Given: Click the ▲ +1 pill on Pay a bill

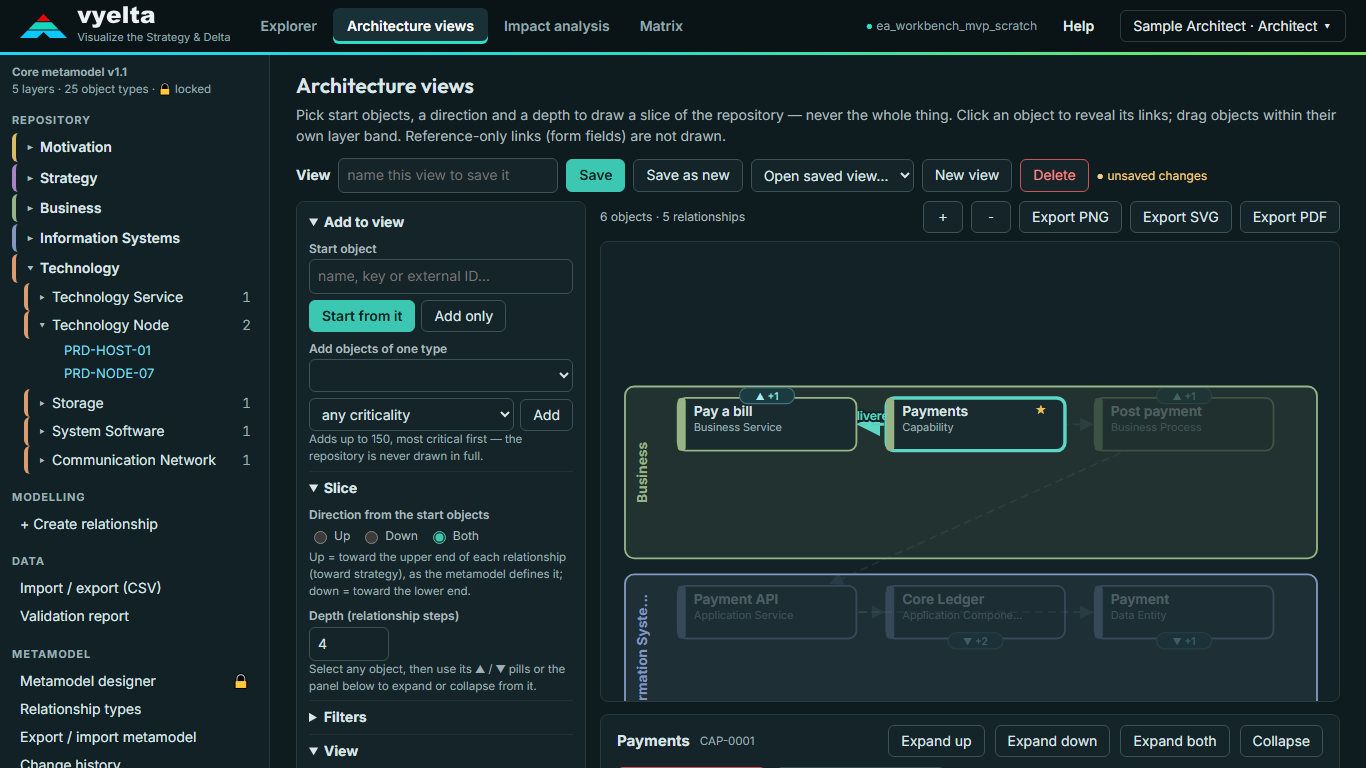Looking at the screenshot, I should click(767, 396).
